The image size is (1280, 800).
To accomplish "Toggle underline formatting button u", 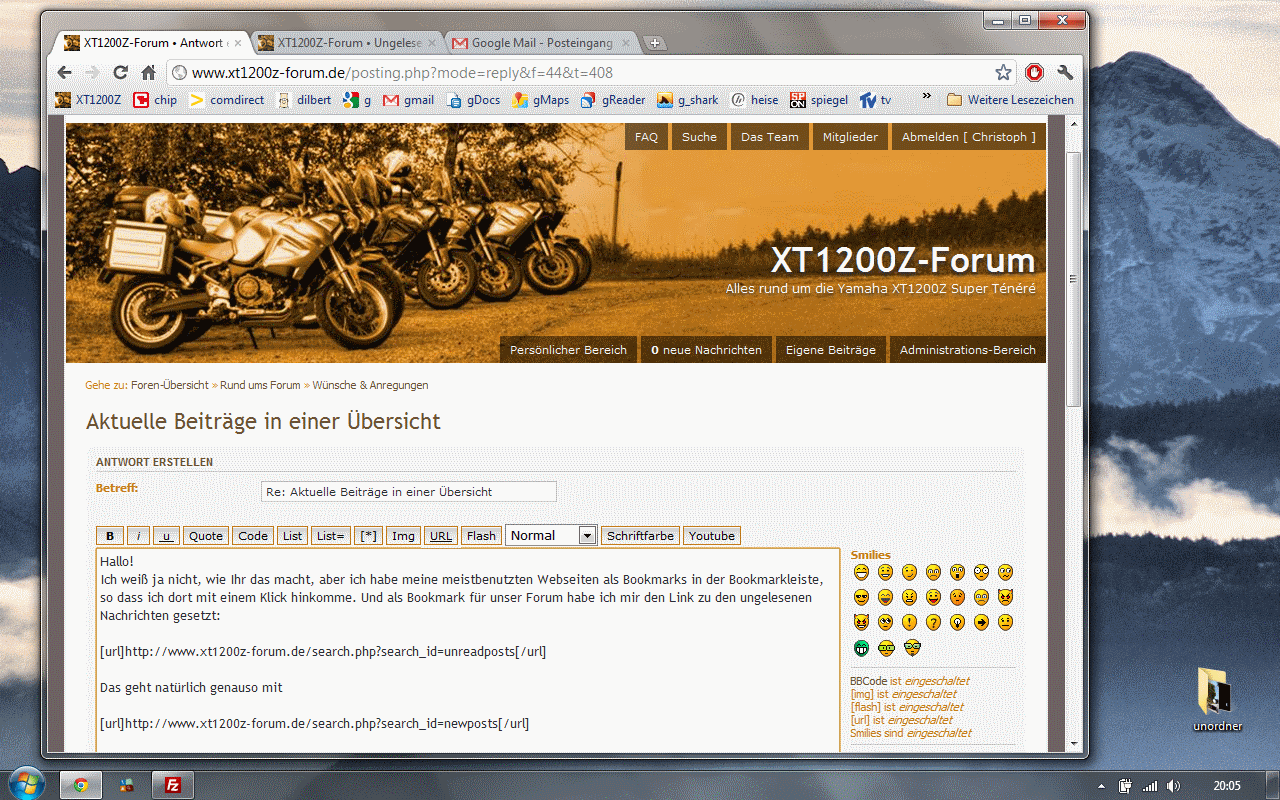I will pyautogui.click(x=167, y=536).
